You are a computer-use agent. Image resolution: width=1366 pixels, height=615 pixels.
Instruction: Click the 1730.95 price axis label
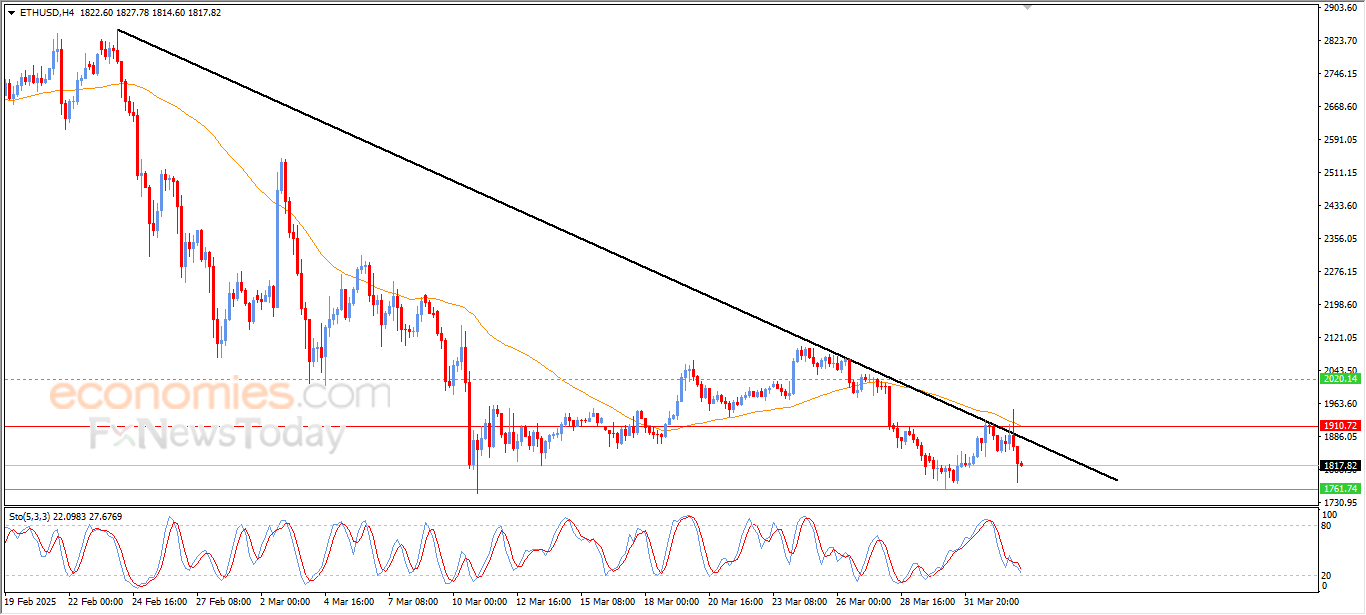click(x=1339, y=503)
